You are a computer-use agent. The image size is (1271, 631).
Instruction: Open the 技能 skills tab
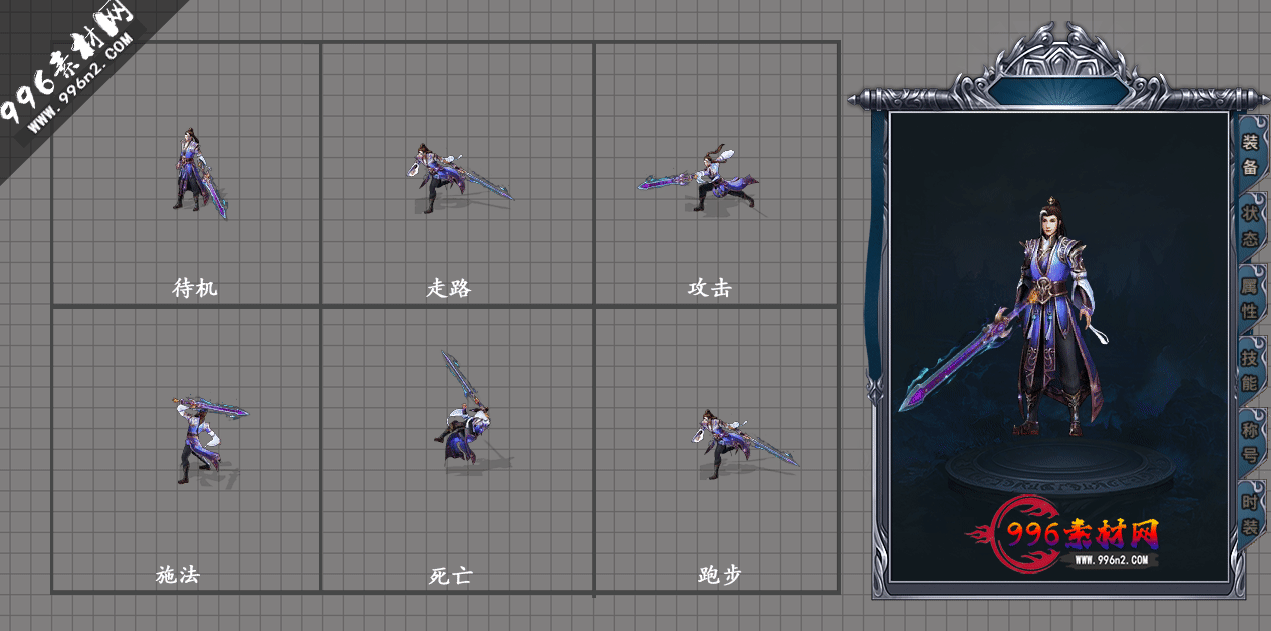pyautogui.click(x=1250, y=370)
